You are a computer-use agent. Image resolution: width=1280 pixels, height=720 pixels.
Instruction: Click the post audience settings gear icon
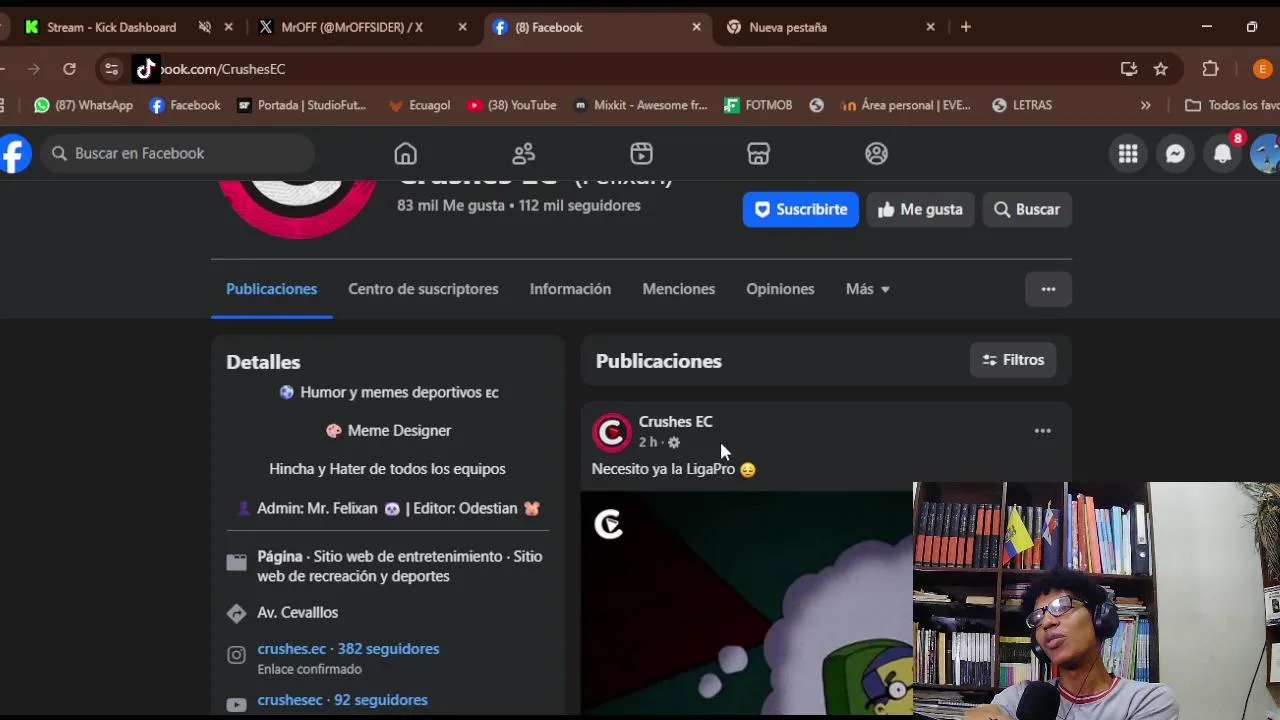click(673, 442)
